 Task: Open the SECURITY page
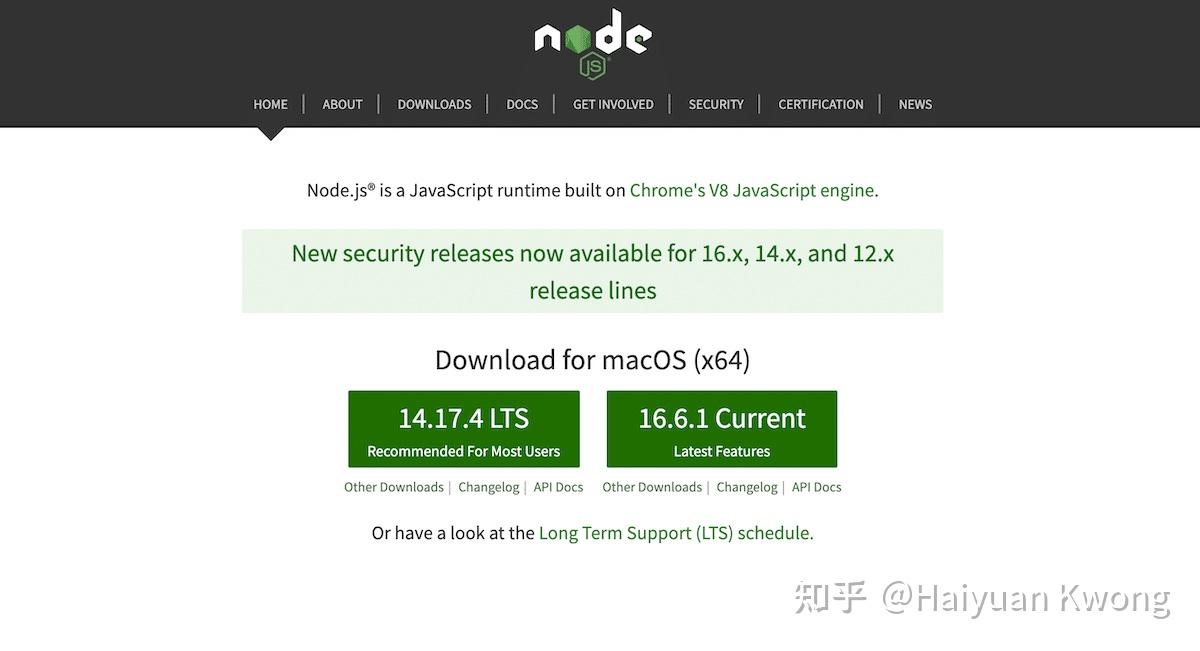tap(716, 104)
